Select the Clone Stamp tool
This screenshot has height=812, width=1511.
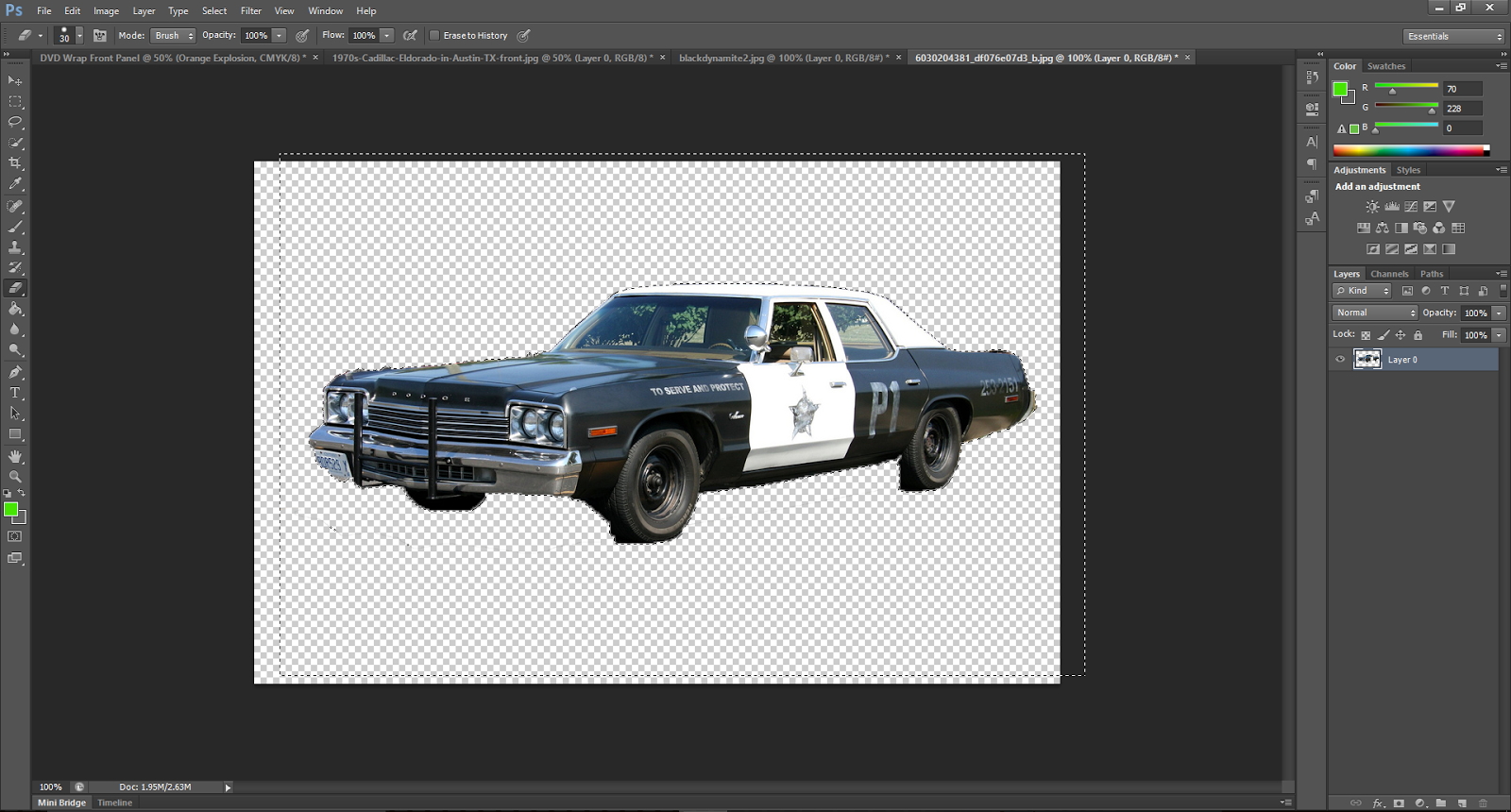point(15,247)
